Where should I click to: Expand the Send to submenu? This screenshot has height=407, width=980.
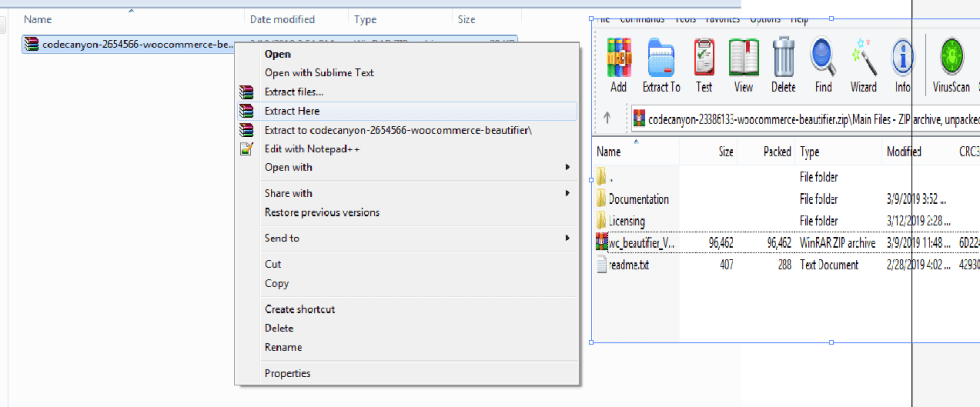click(406, 238)
